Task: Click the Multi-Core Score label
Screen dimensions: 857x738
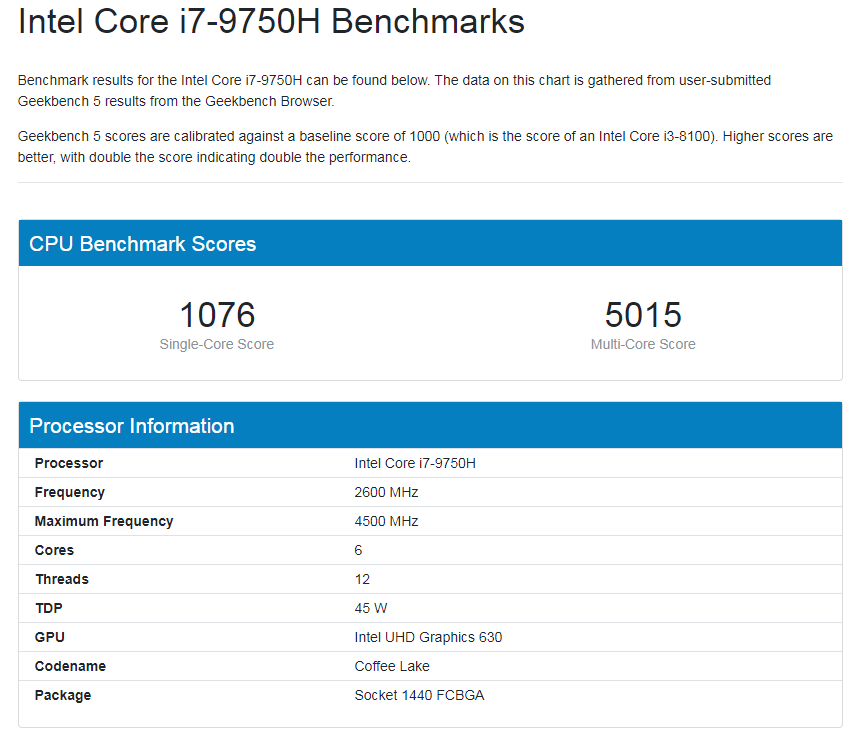Action: (x=643, y=344)
